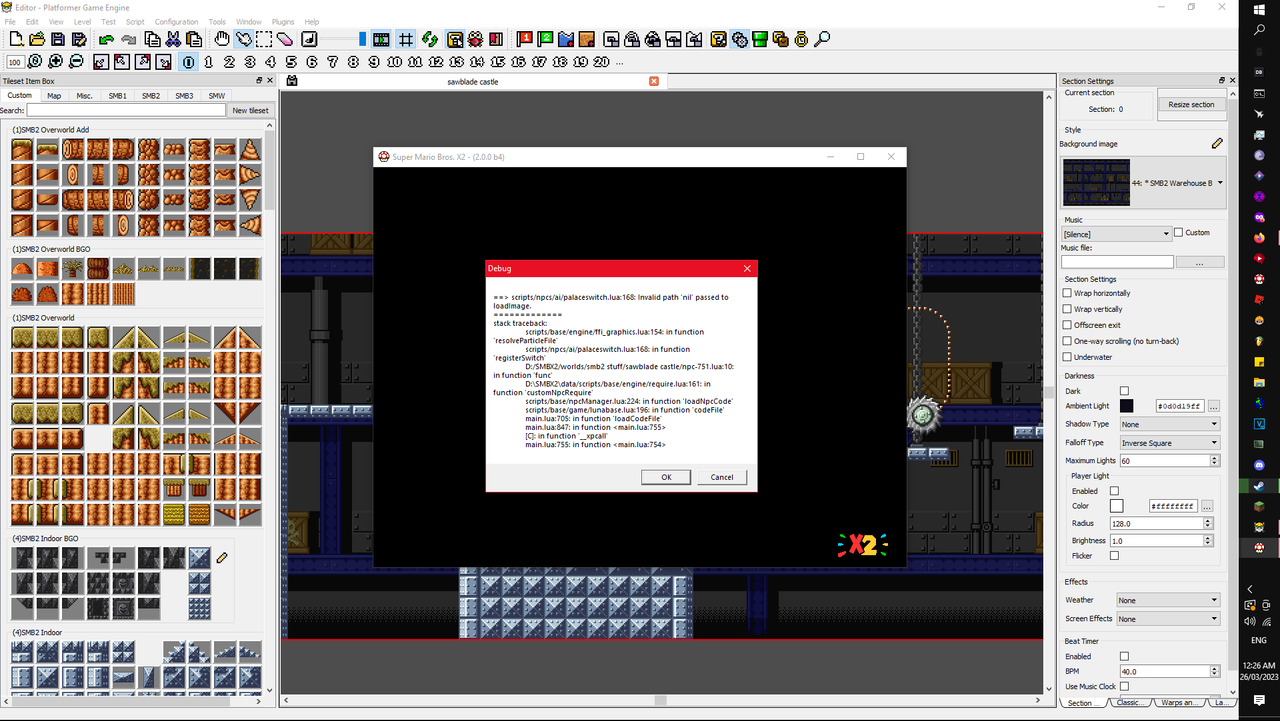The width and height of the screenshot is (1280, 721).
Task: Open the Weather dropdown
Action: tap(1168, 600)
